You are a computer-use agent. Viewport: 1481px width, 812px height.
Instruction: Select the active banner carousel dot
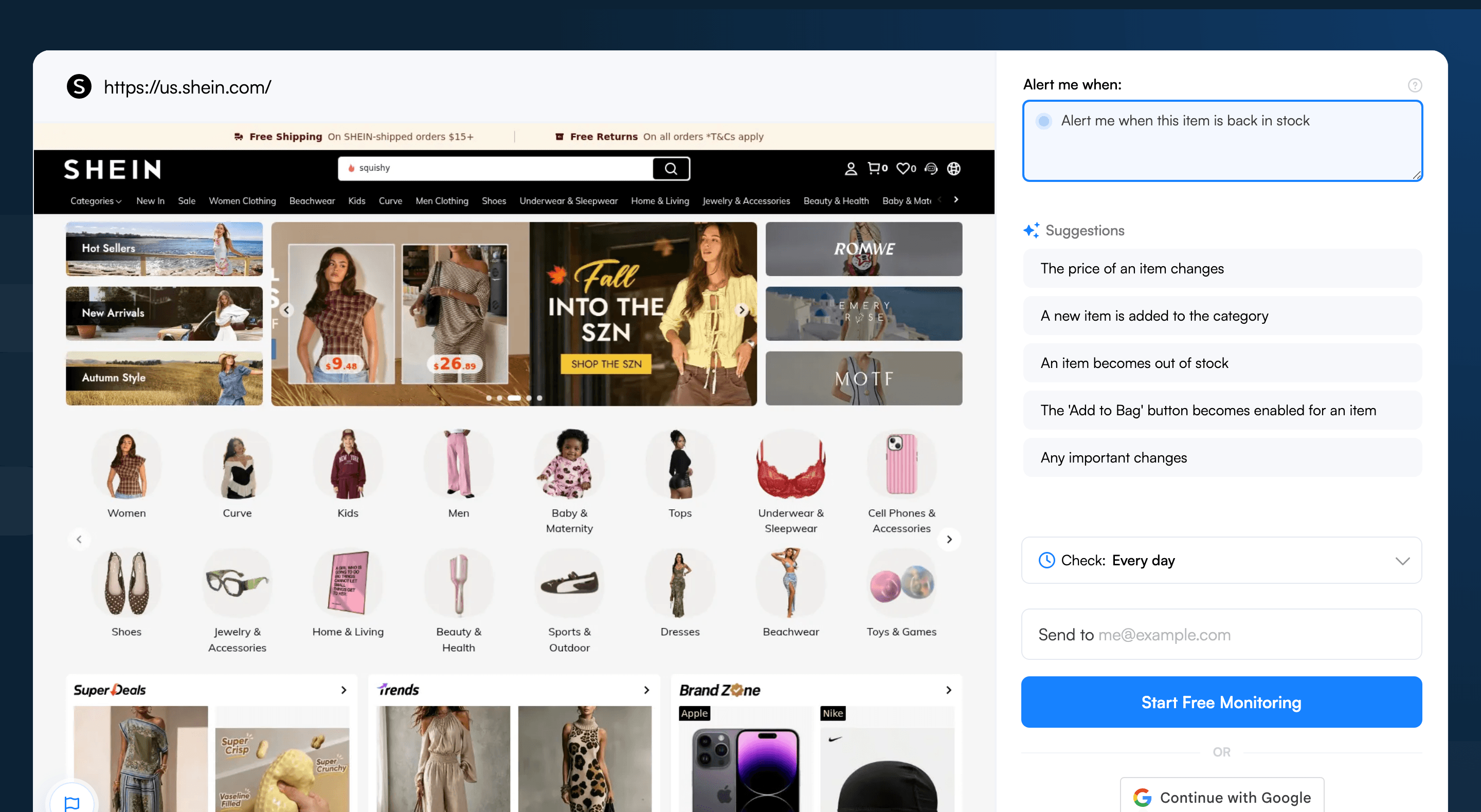click(x=514, y=398)
